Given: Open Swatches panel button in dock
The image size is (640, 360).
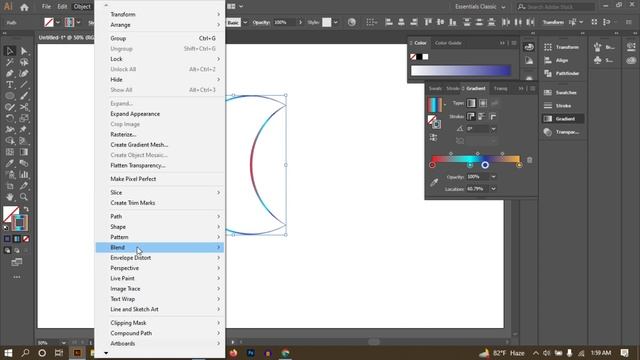Looking at the screenshot, I should [x=562, y=93].
